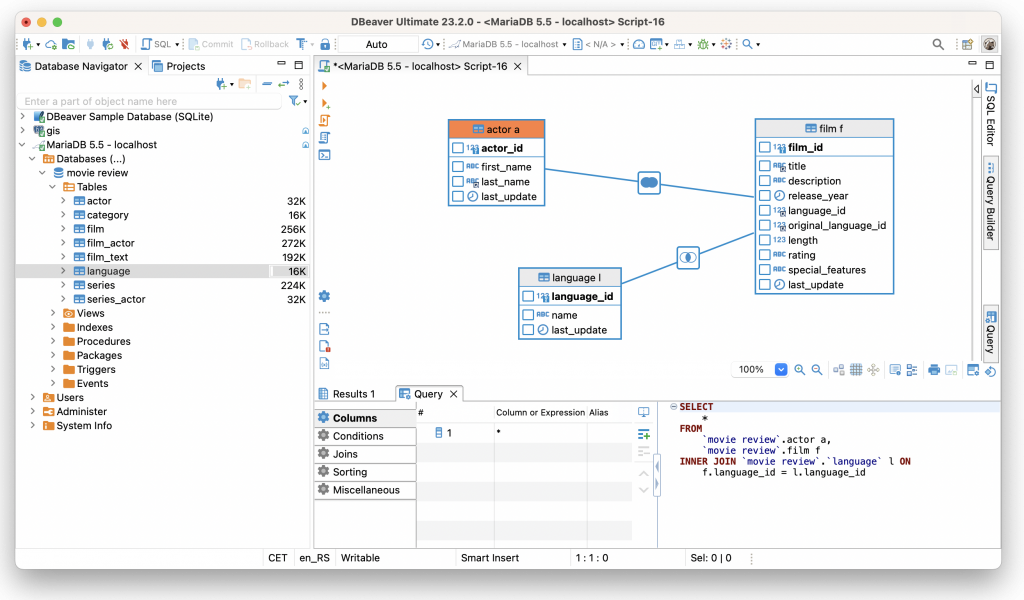Click the bug debug icon in the toolbar

703,44
